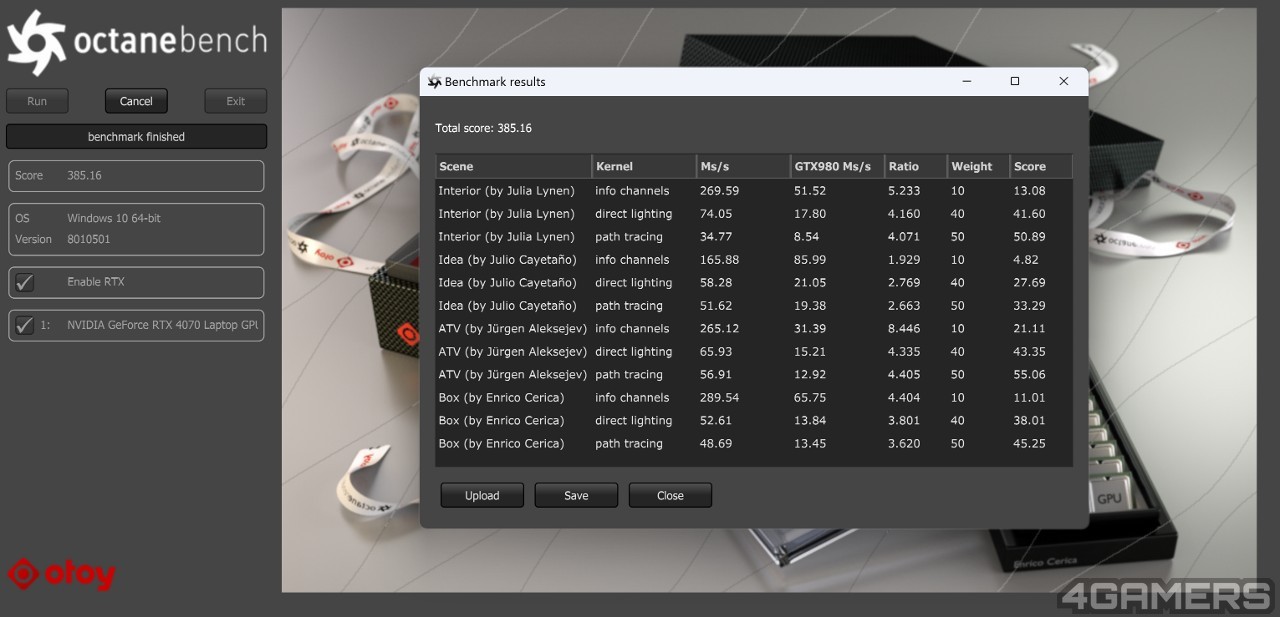Sort by the Scene column header
The image size is (1280, 617).
pos(514,166)
